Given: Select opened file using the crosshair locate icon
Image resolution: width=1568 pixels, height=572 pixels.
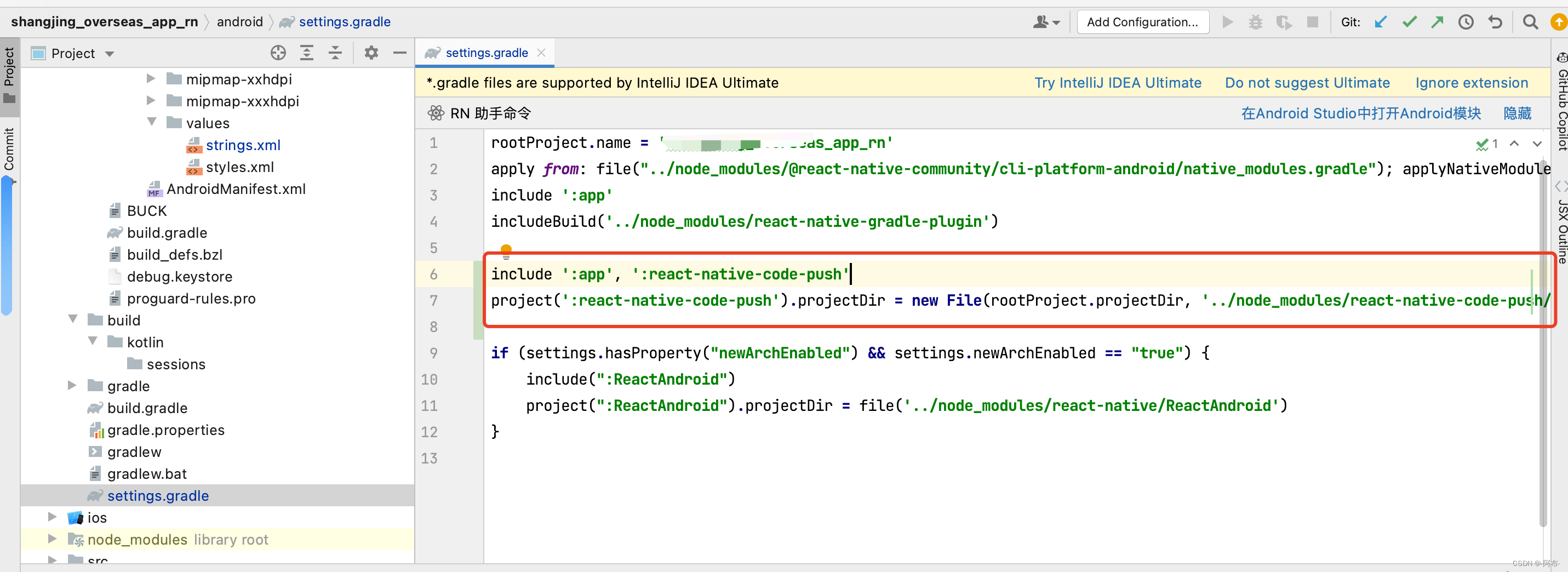Looking at the screenshot, I should click(x=278, y=53).
